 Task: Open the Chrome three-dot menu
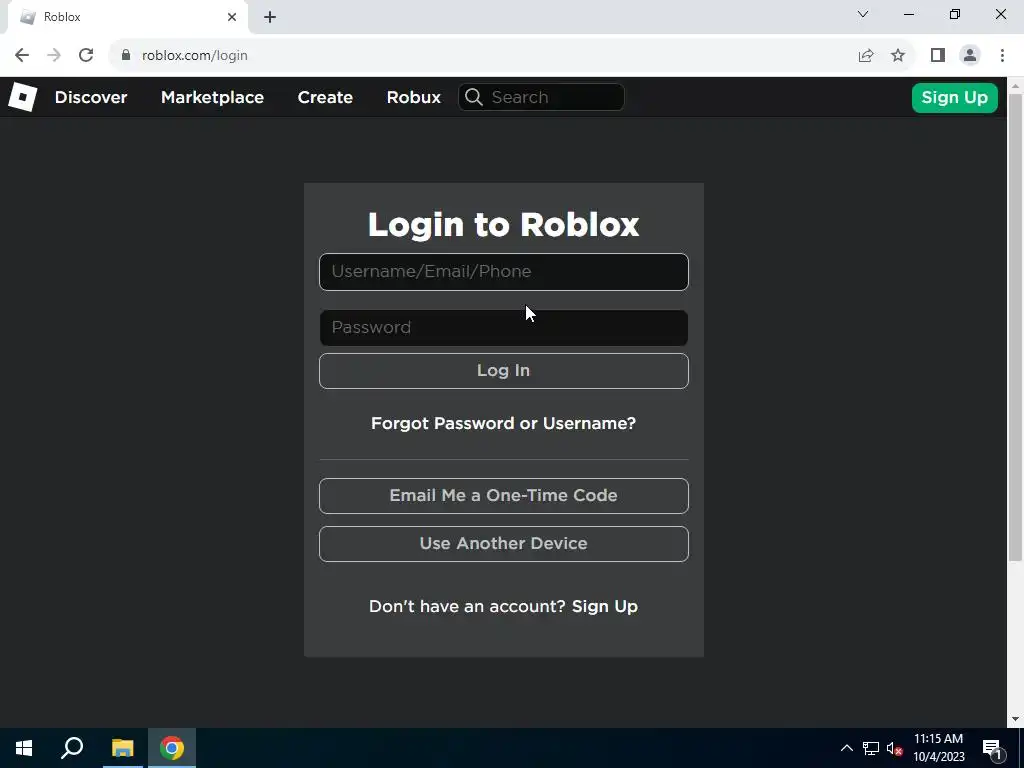click(x=1002, y=56)
